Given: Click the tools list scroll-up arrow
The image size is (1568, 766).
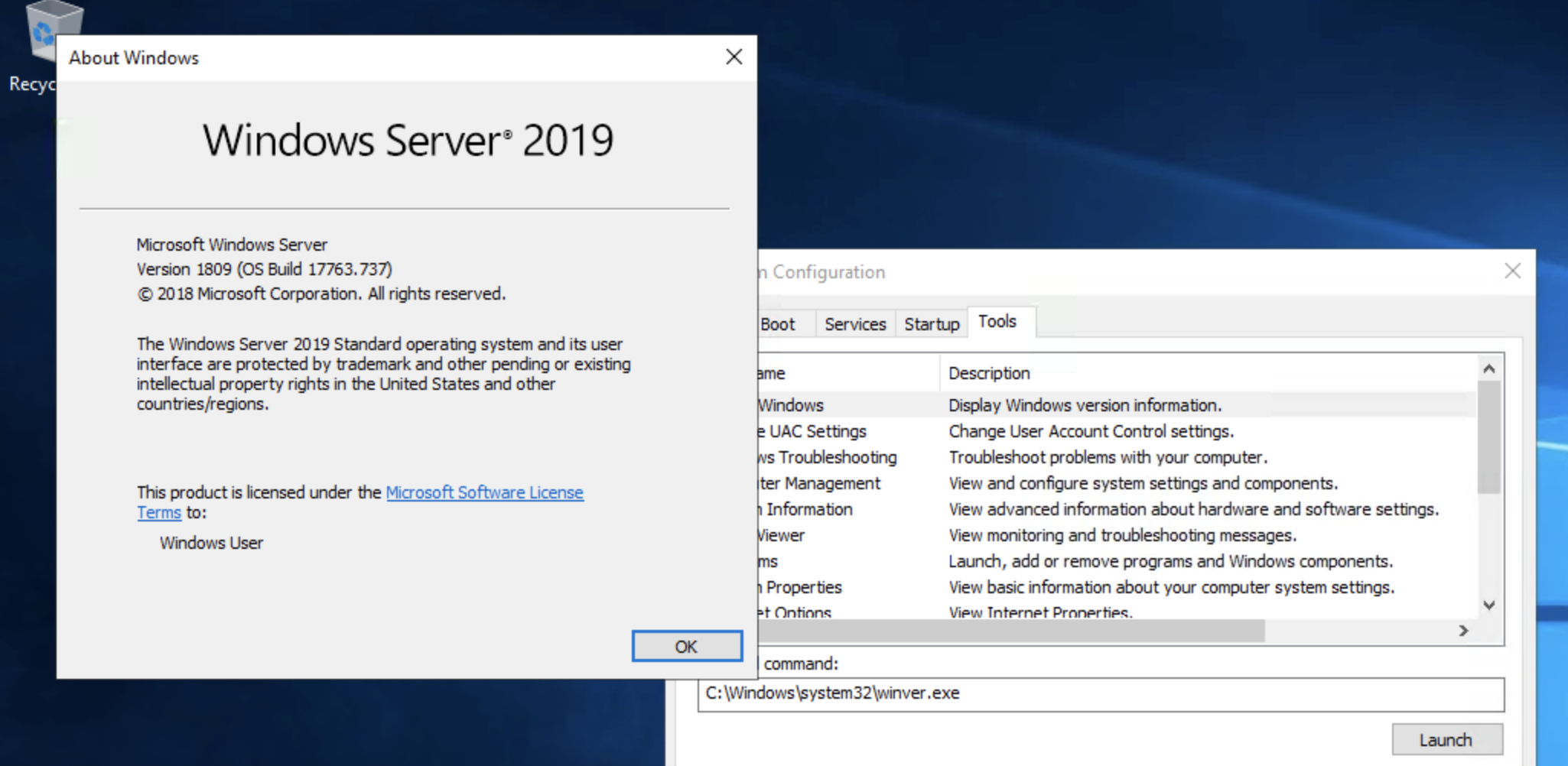Looking at the screenshot, I should click(x=1488, y=369).
